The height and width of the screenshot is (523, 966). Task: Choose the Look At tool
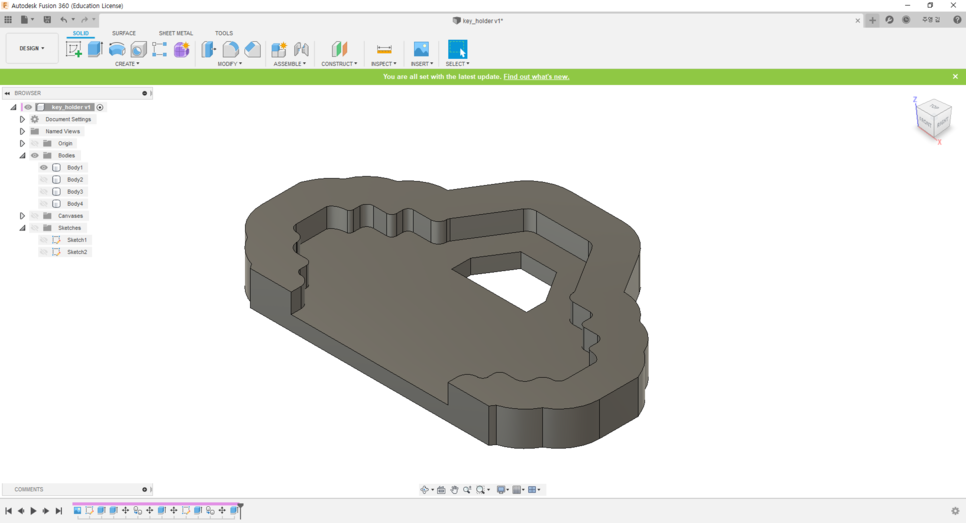tap(441, 490)
